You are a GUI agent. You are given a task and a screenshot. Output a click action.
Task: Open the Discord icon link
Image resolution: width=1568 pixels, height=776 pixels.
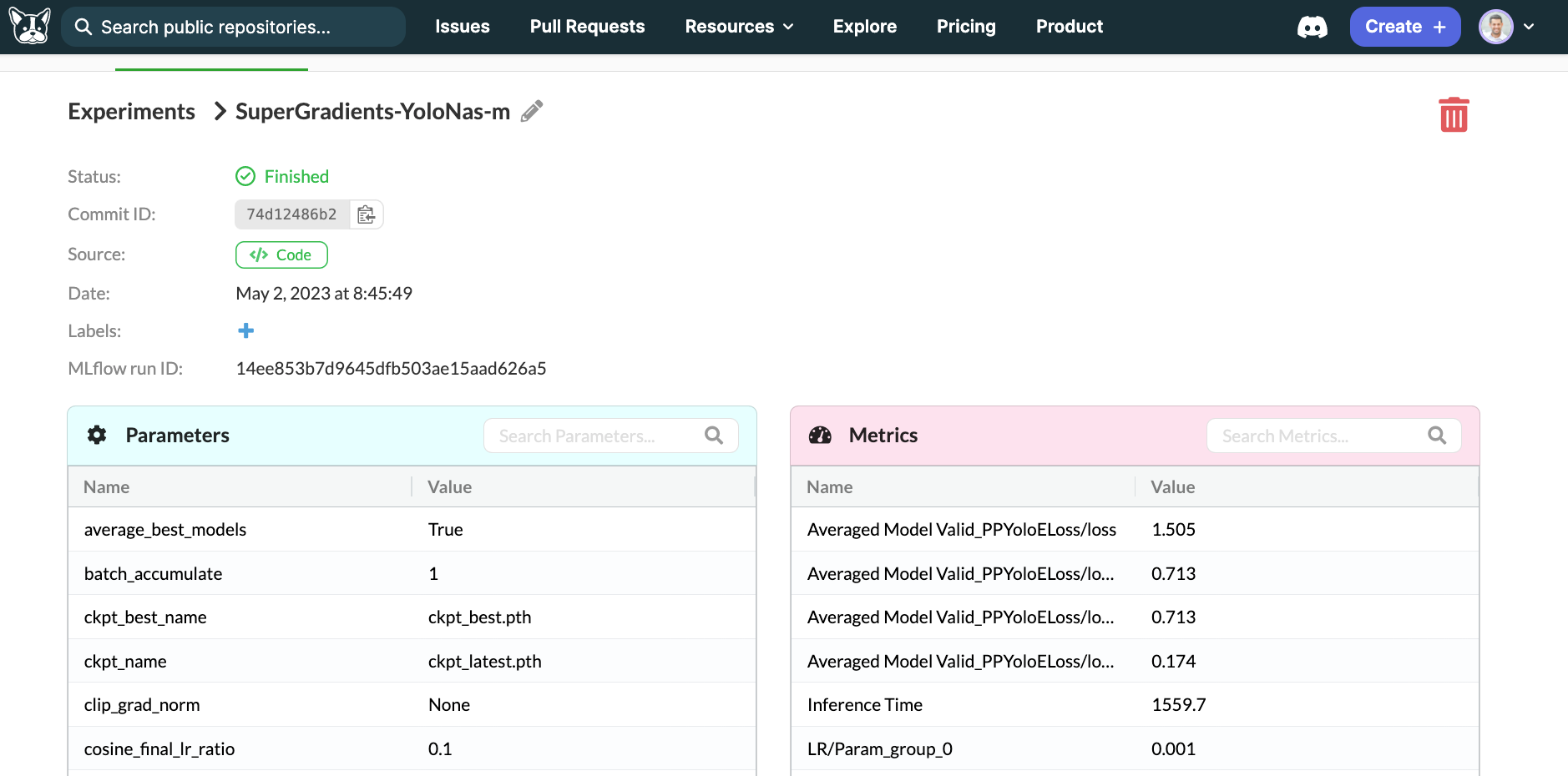tap(1312, 28)
